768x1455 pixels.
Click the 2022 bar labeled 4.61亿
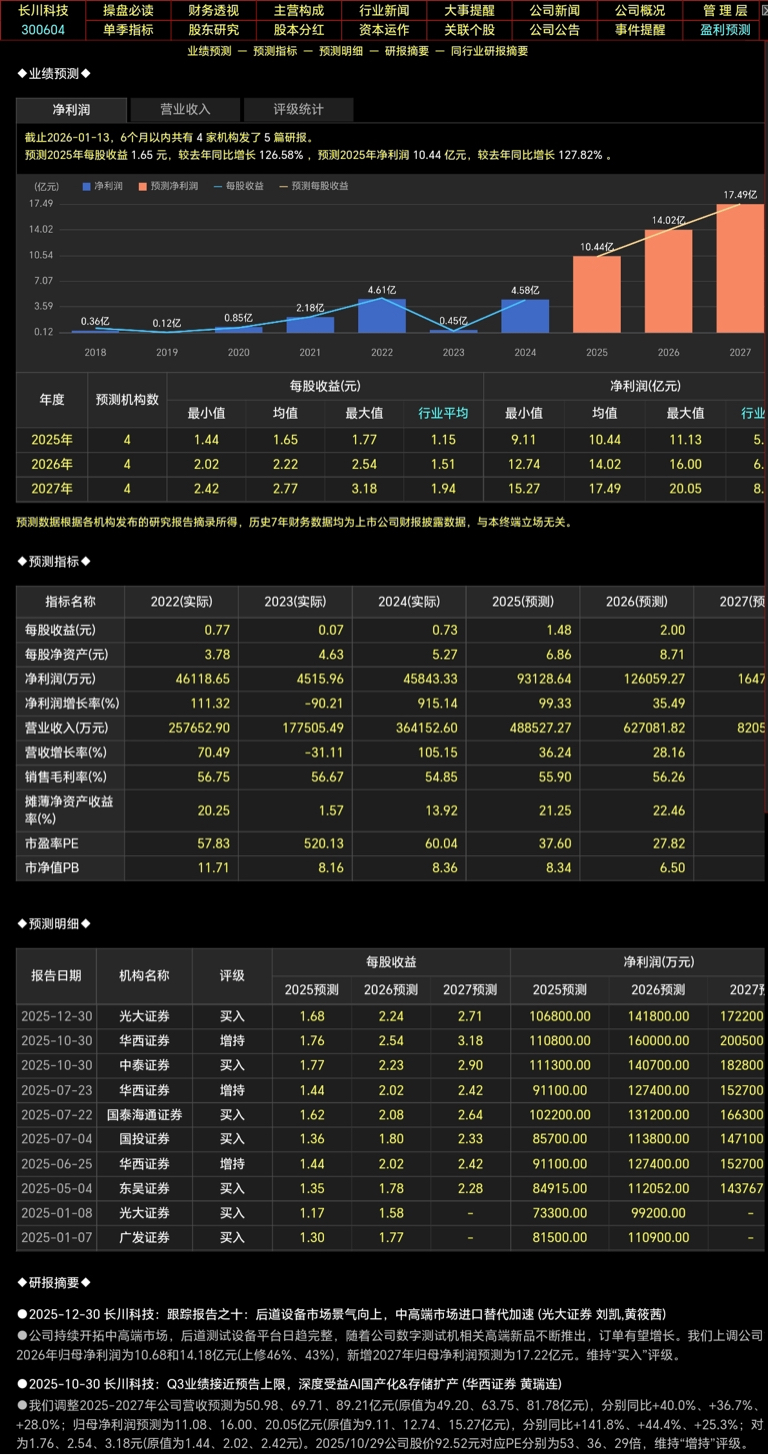[382, 315]
